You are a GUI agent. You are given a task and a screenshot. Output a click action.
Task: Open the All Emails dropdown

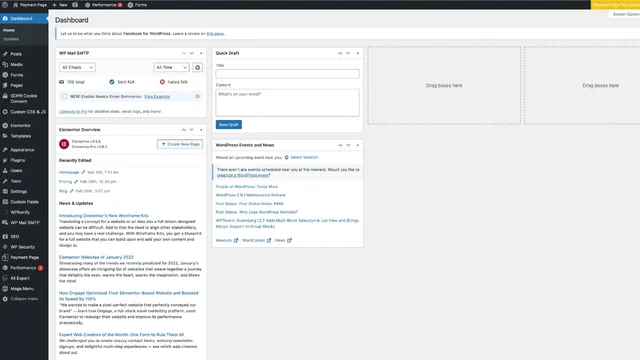[77, 67]
